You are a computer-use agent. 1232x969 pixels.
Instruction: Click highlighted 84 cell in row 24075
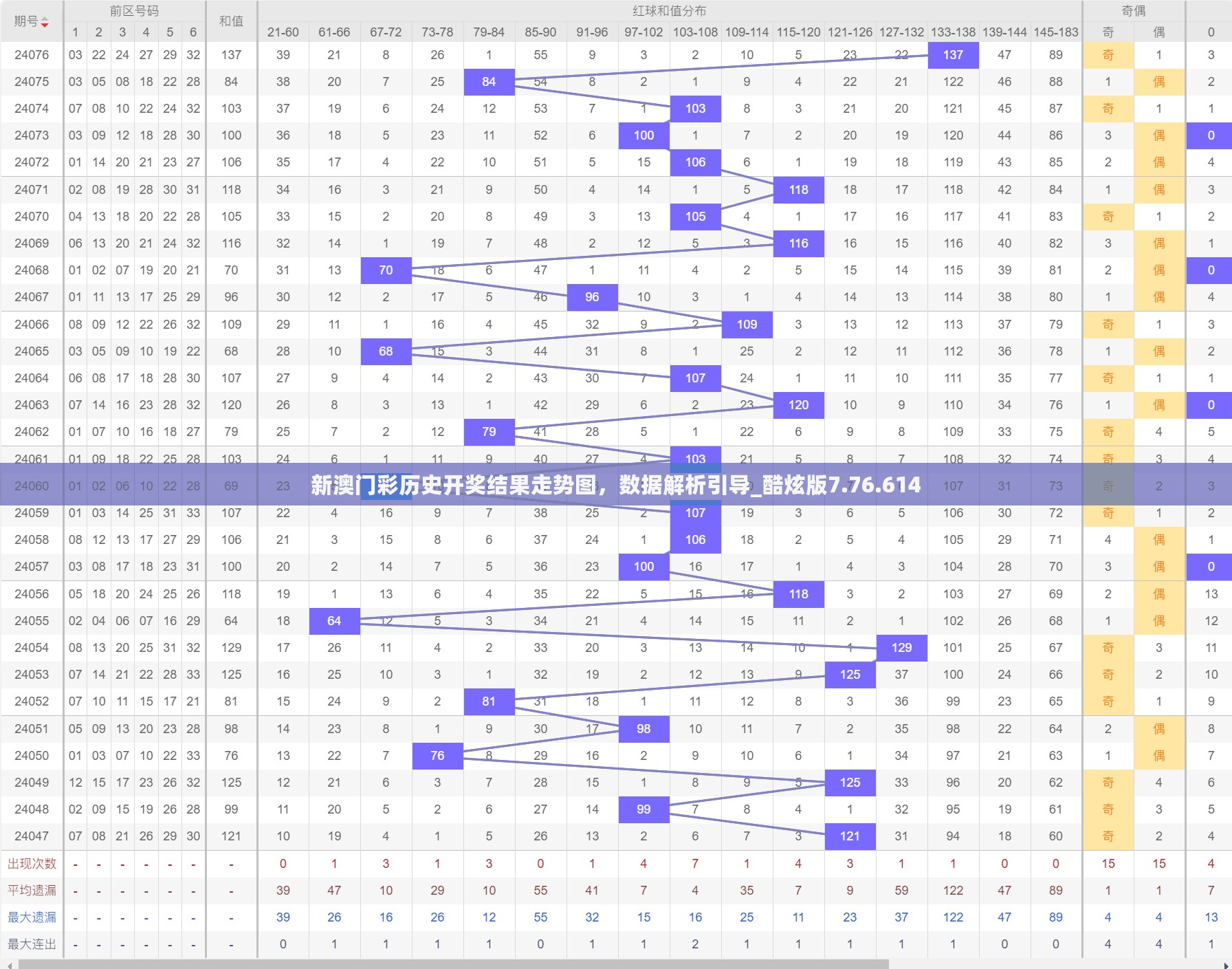pyautogui.click(x=489, y=82)
